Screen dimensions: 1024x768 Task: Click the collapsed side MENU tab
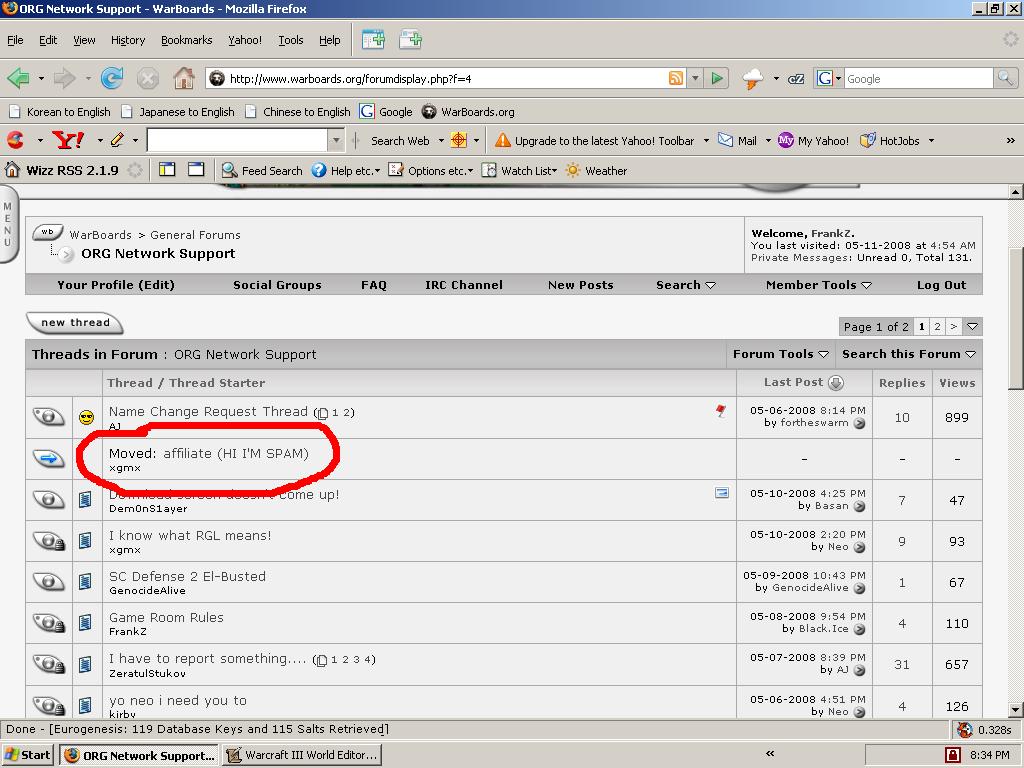tap(8, 224)
